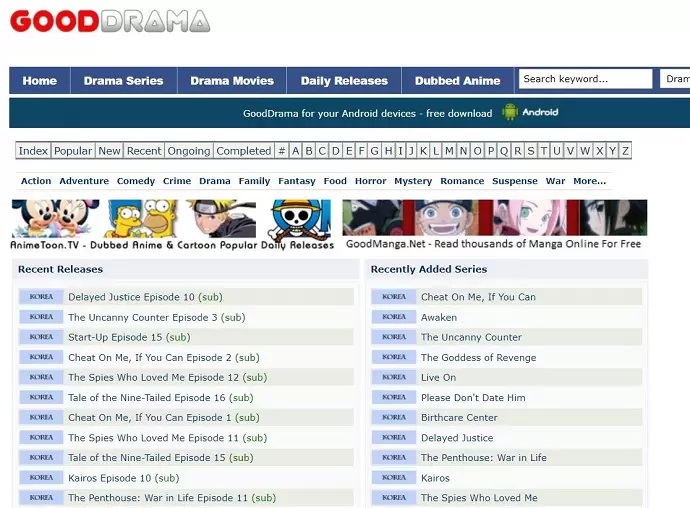The width and height of the screenshot is (690, 508).
Task: Open the War genre
Action: click(555, 181)
